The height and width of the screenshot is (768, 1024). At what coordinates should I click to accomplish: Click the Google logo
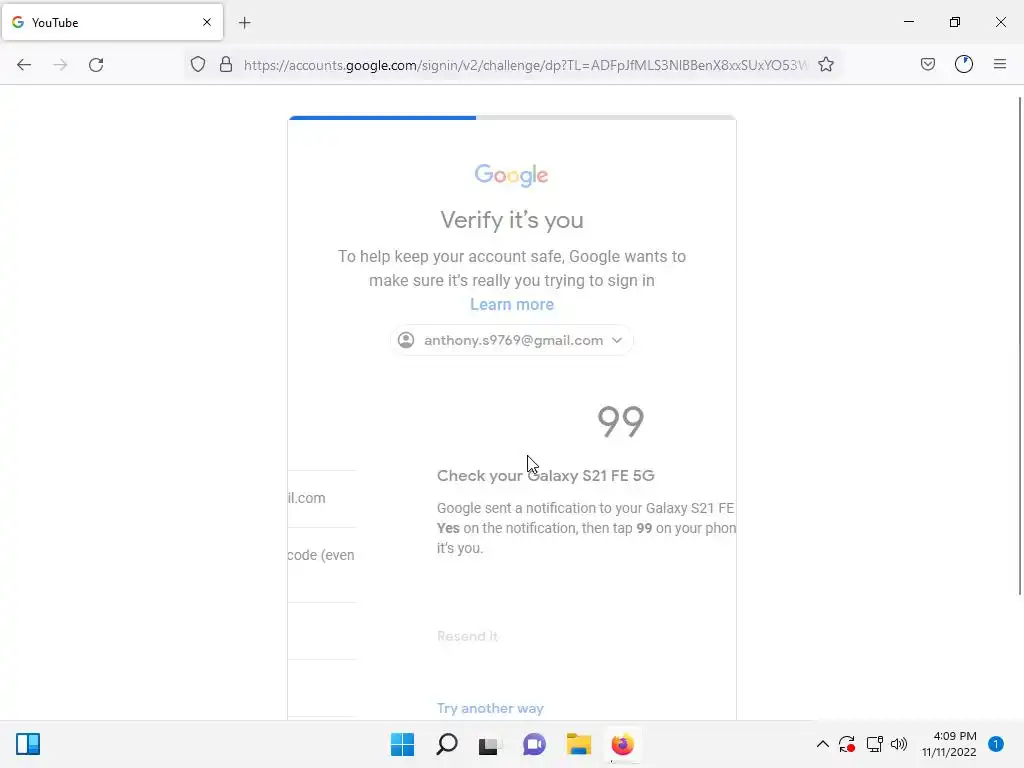pyautogui.click(x=511, y=175)
